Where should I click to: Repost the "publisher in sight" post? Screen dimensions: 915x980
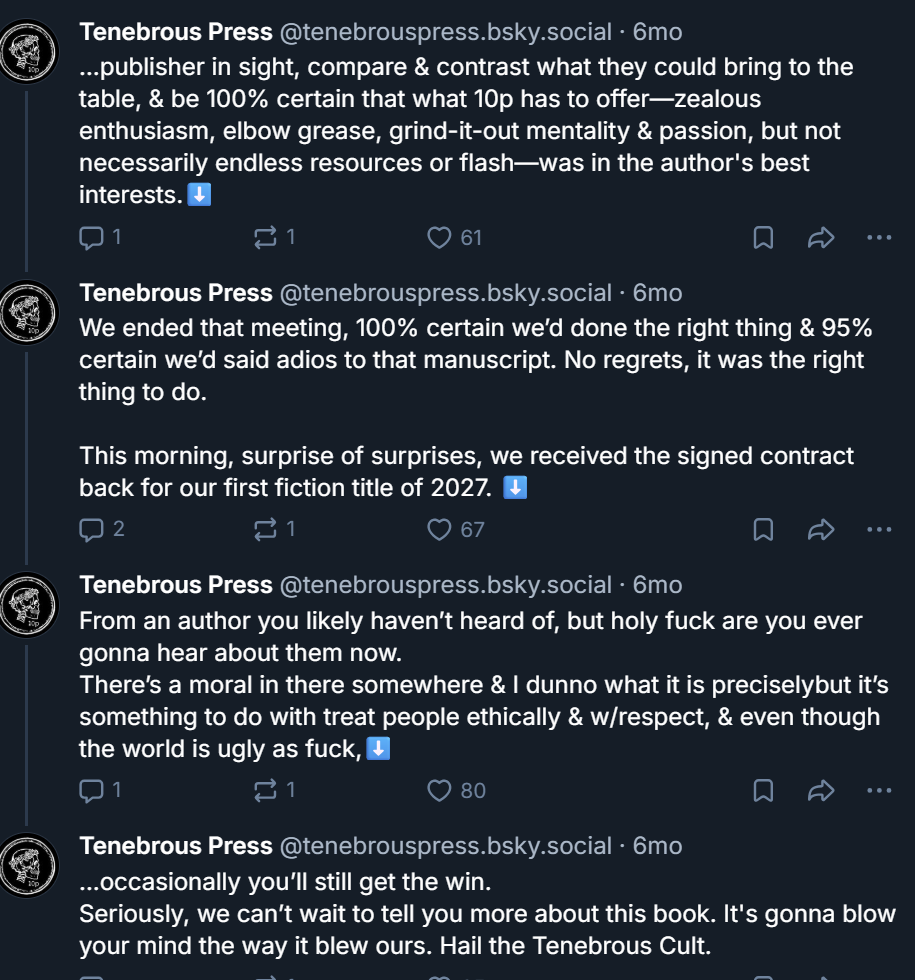point(266,237)
